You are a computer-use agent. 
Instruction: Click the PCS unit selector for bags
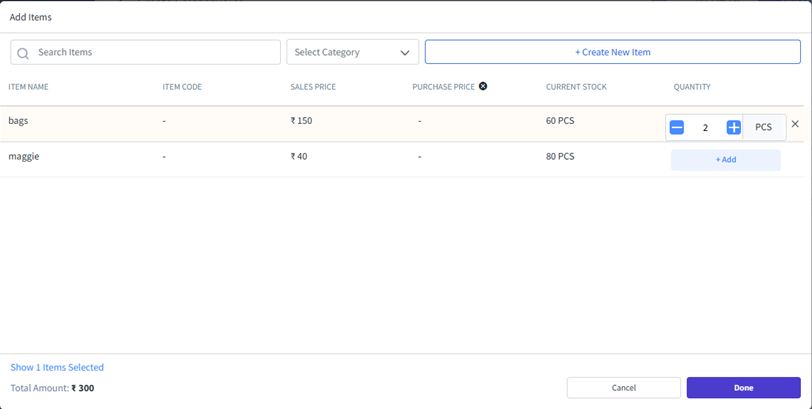pyautogui.click(x=764, y=128)
